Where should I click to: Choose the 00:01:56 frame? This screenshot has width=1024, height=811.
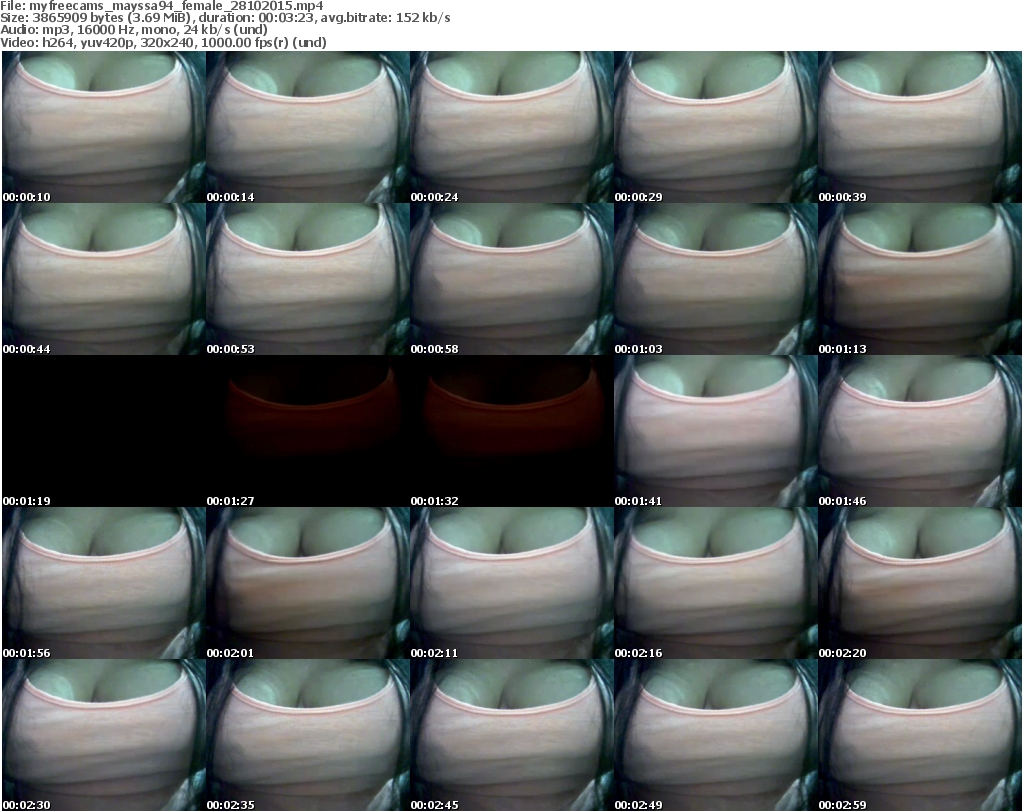pos(104,583)
